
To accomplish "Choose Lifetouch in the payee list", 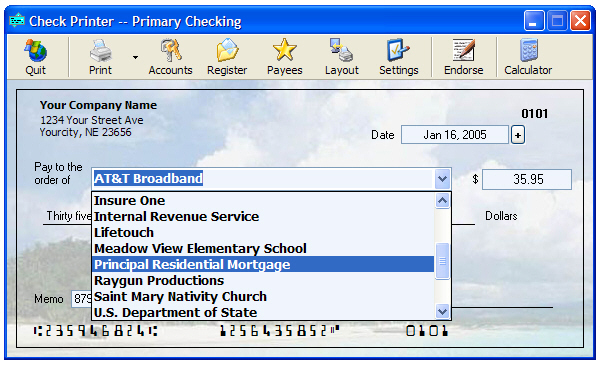I will (263, 233).
